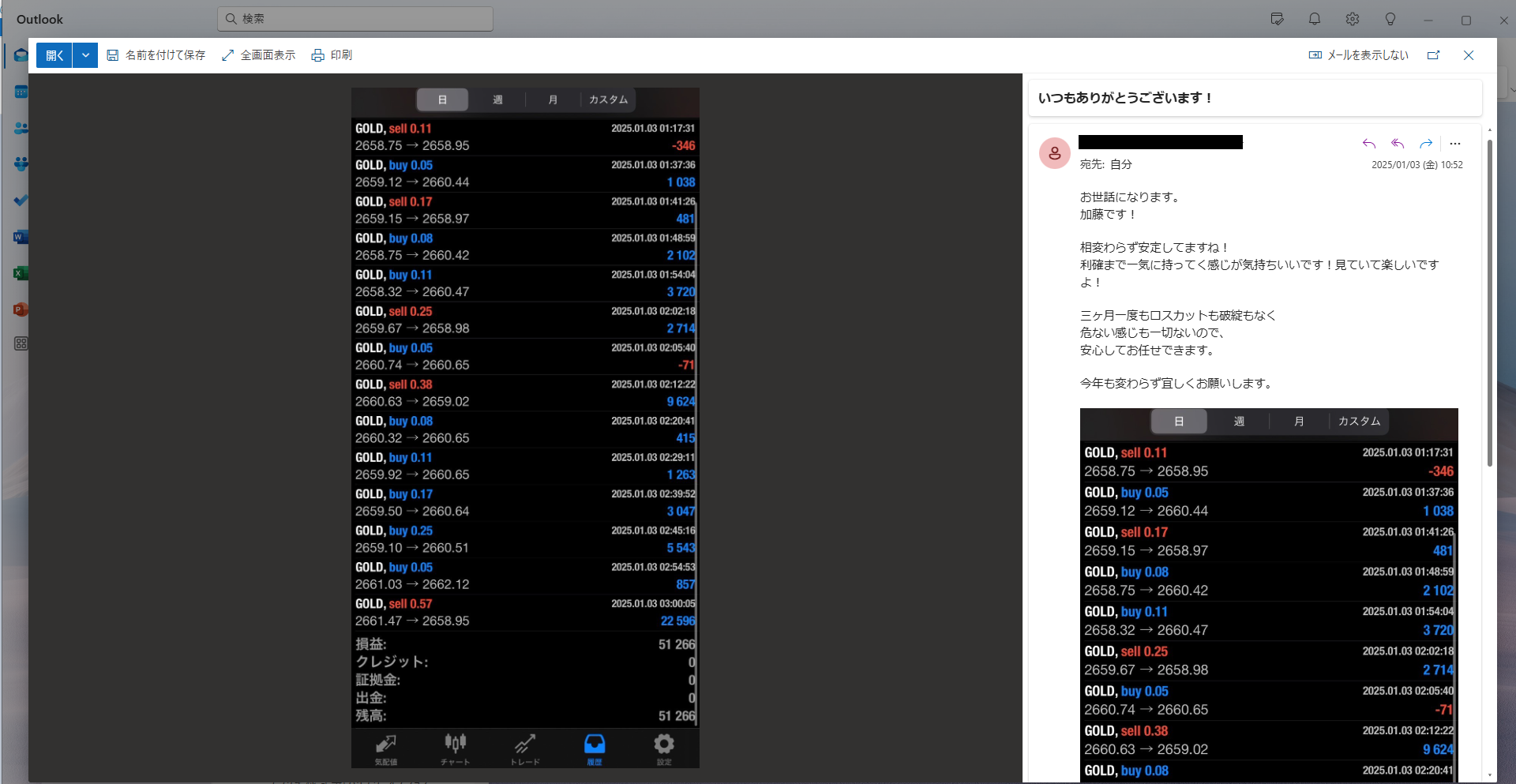The height and width of the screenshot is (784, 1516).
Task: Open Word app icon in sidebar
Action: pyautogui.click(x=21, y=237)
